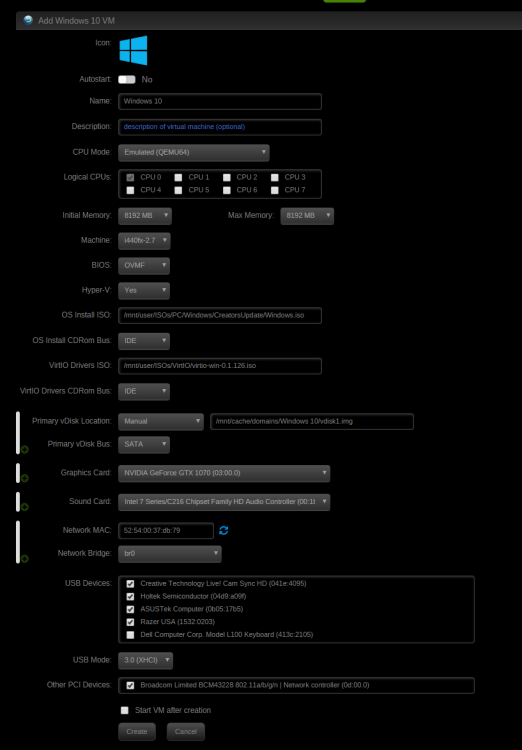This screenshot has width=522, height=750.
Task: Check the CPU 1 checkbox
Action: point(178,177)
